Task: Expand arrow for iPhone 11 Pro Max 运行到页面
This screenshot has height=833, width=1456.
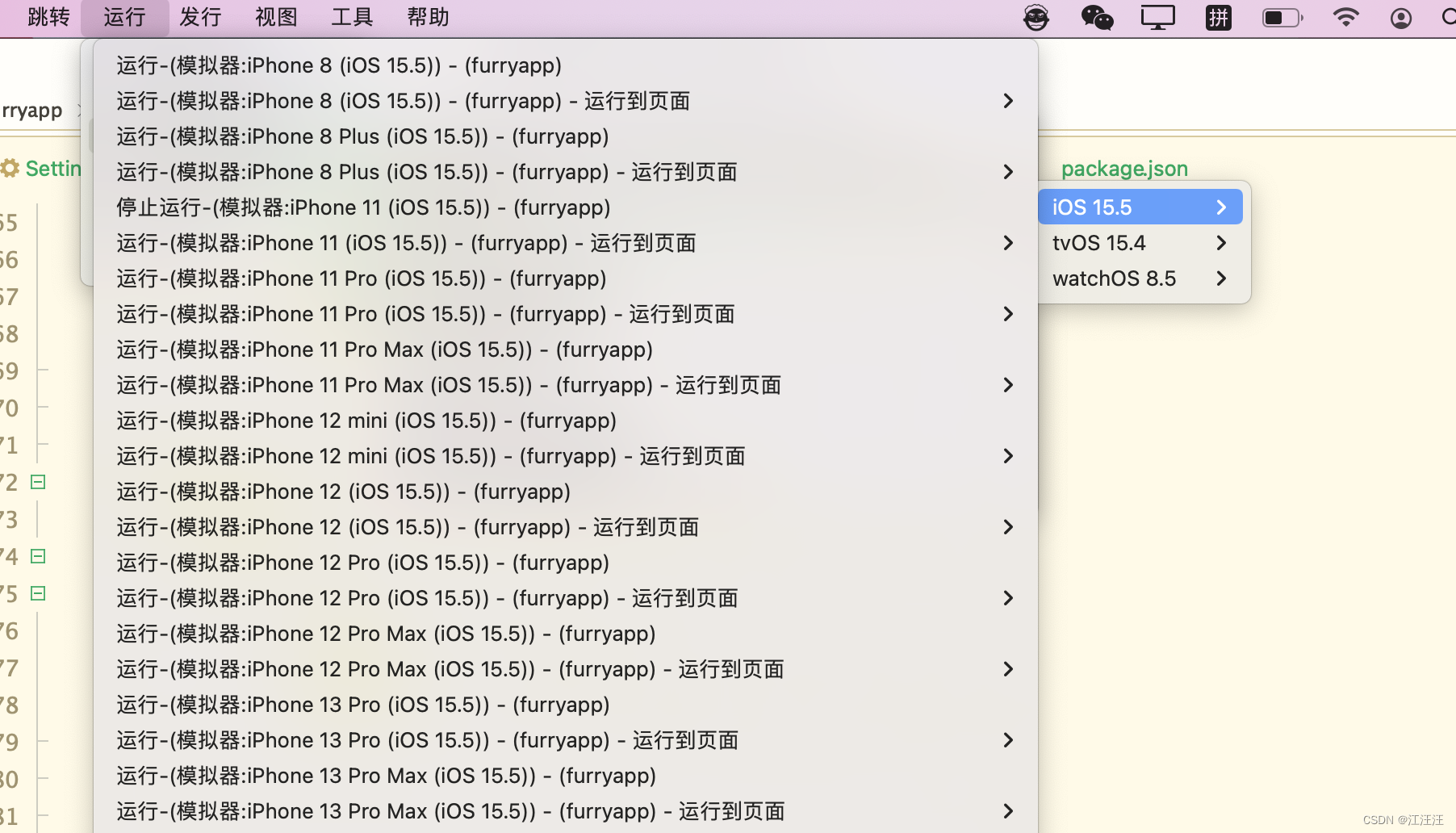Action: point(1008,385)
